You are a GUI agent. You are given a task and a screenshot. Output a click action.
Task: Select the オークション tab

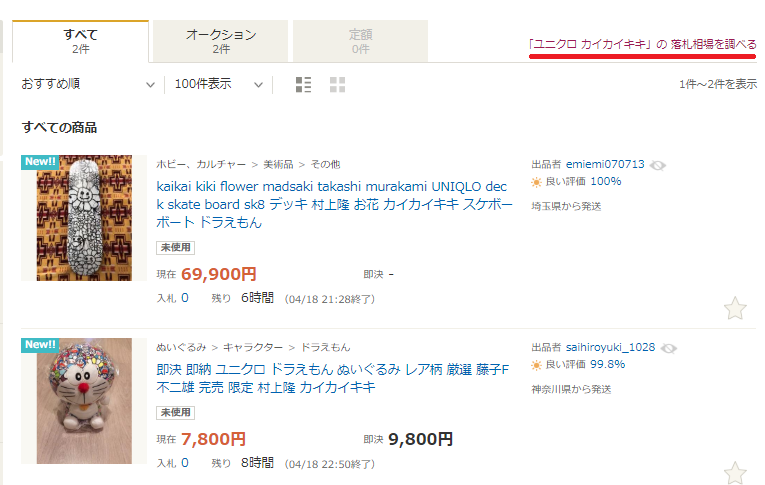(221, 41)
